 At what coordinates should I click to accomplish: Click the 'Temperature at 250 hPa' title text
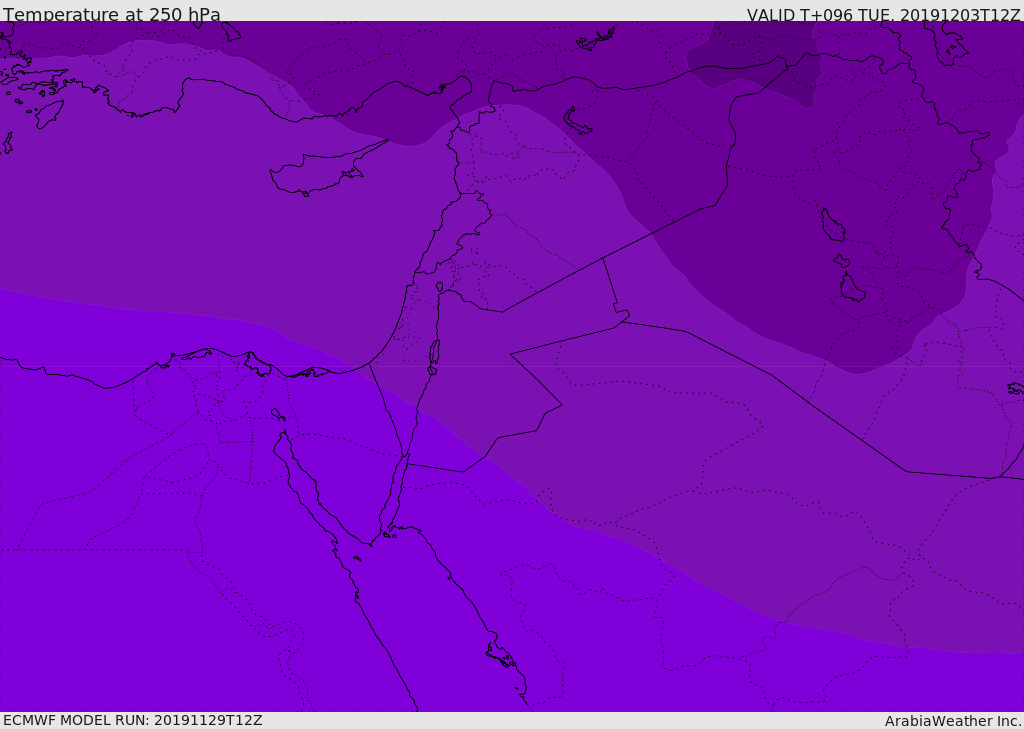[x=112, y=14]
